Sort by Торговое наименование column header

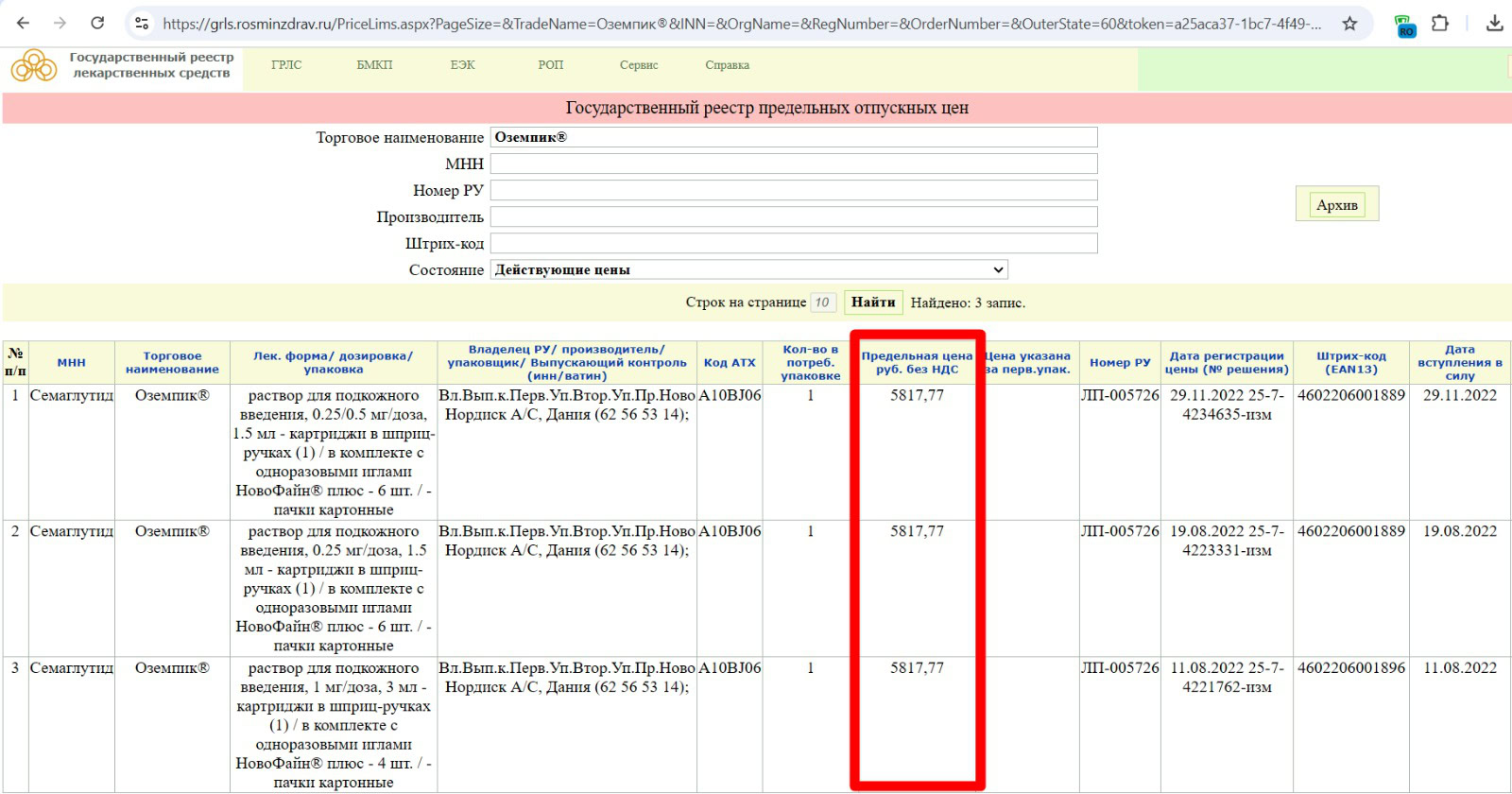[172, 362]
